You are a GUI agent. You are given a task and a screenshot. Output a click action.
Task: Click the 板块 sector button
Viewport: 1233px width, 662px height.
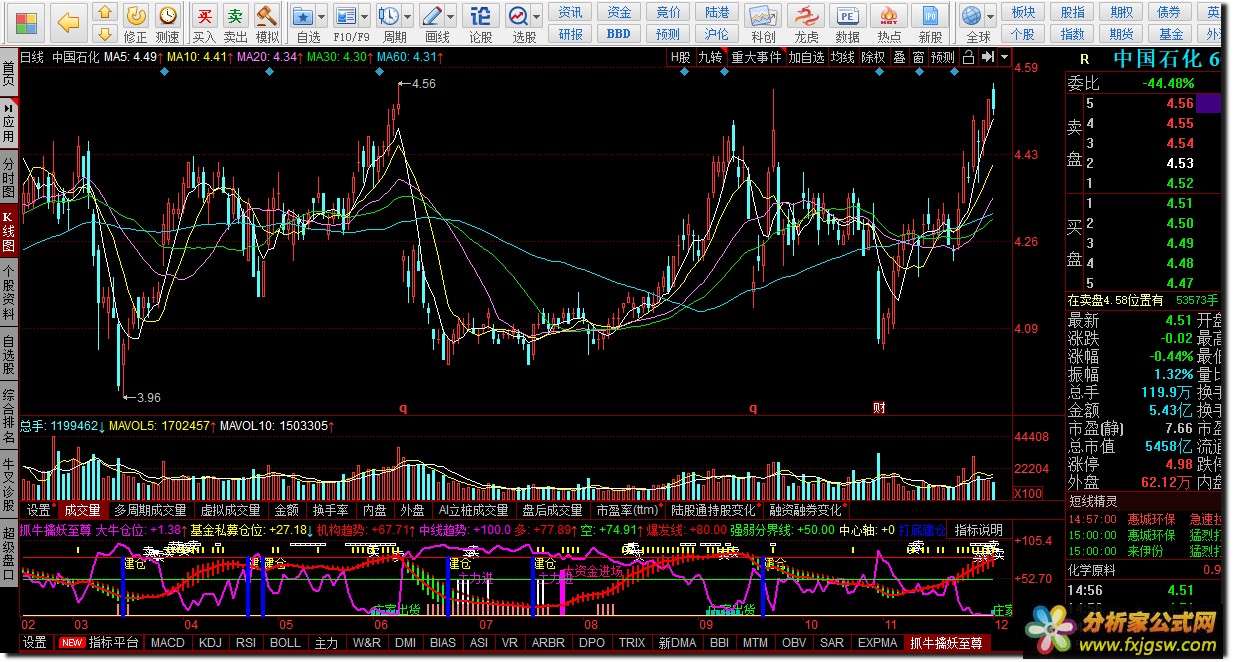(x=1023, y=12)
